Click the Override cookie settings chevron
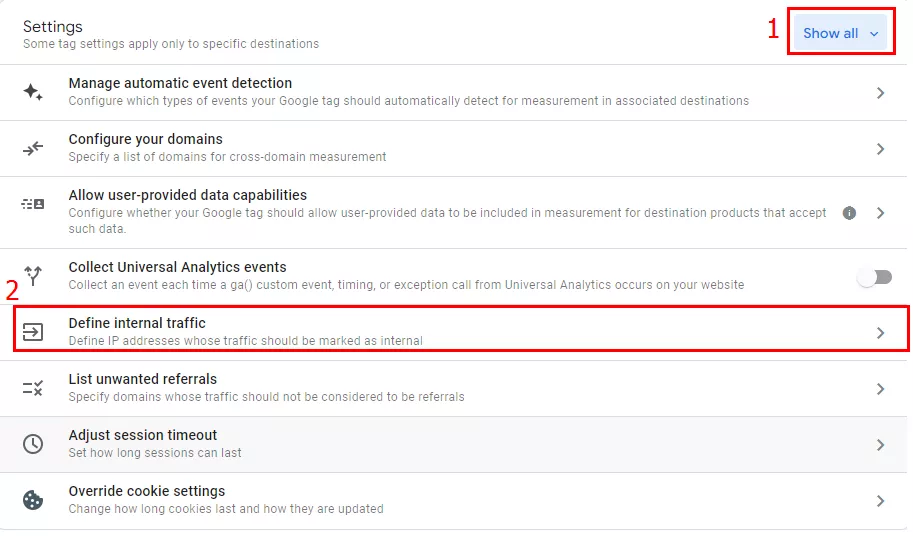This screenshot has width=913, height=536. pyautogui.click(x=880, y=501)
